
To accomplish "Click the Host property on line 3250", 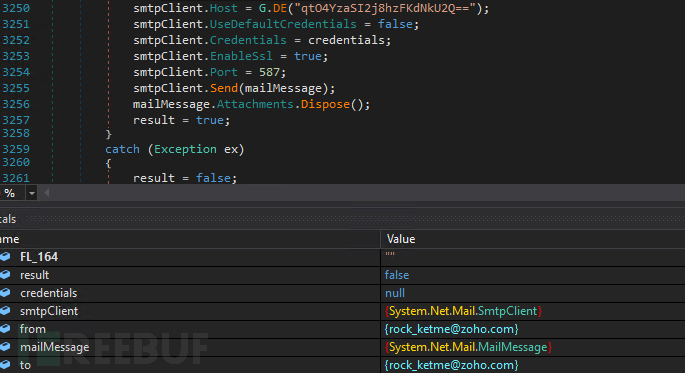I will pos(224,8).
